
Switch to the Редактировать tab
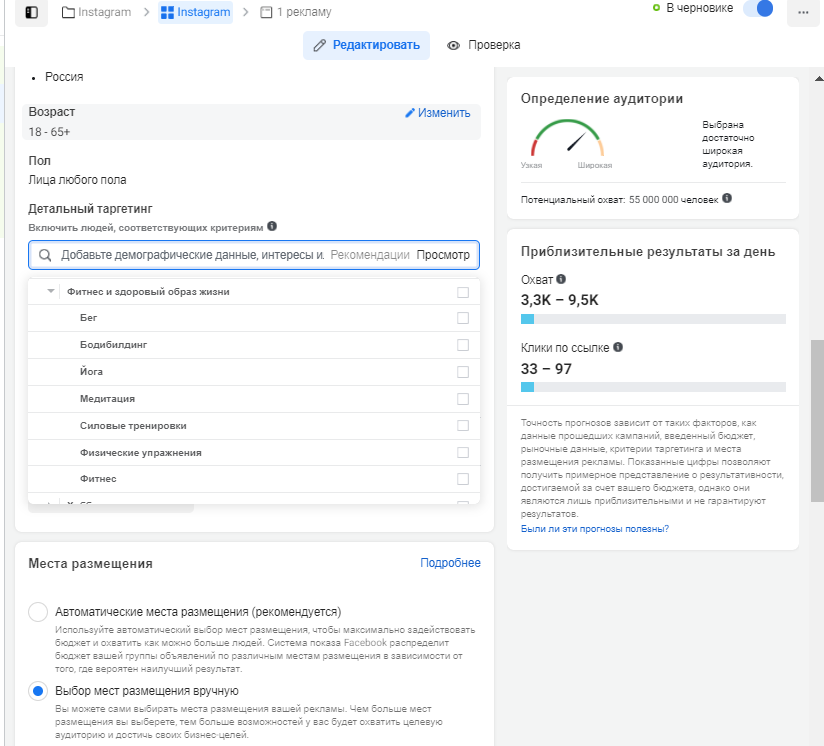pos(367,46)
